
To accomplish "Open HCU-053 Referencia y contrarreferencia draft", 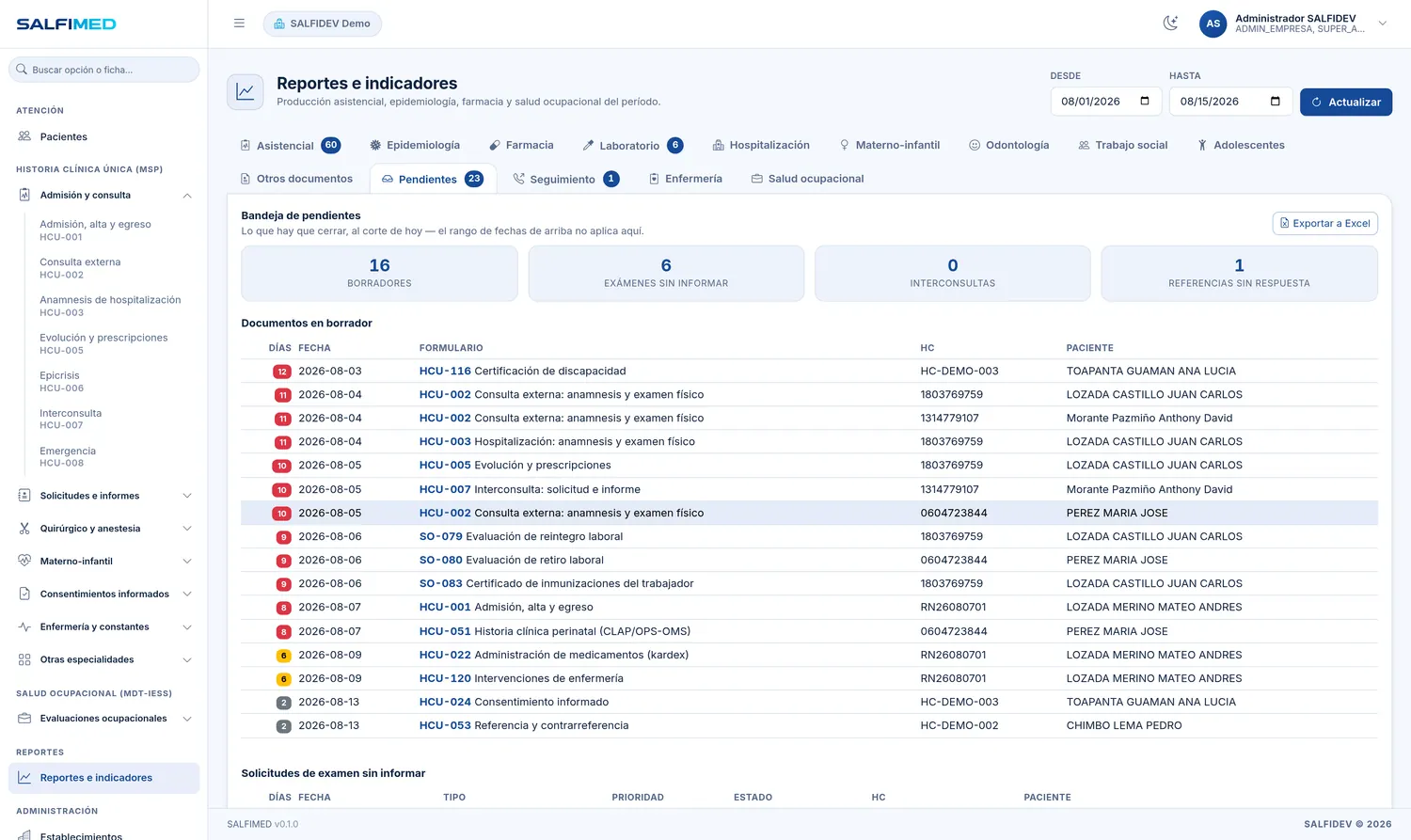I will (809, 725).
